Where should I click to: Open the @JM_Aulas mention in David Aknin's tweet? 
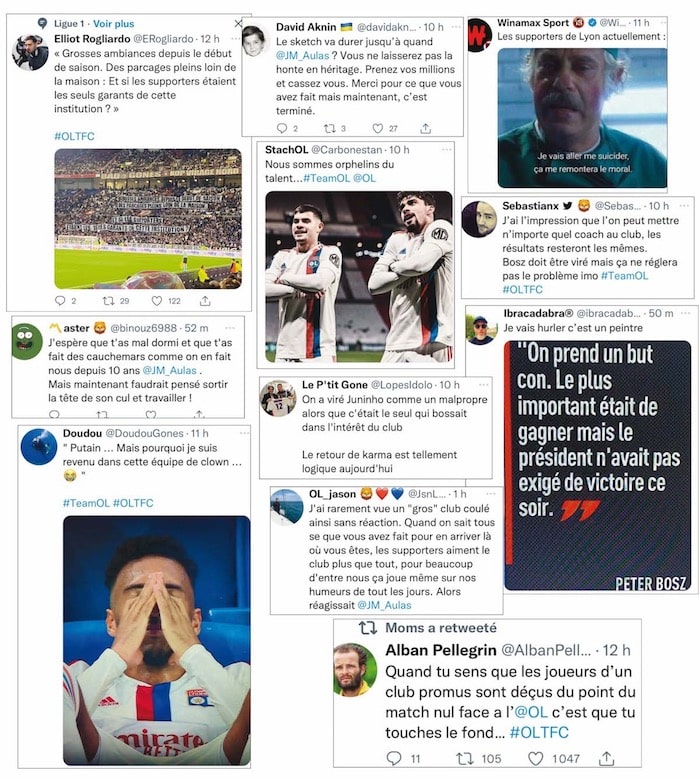pyautogui.click(x=303, y=56)
